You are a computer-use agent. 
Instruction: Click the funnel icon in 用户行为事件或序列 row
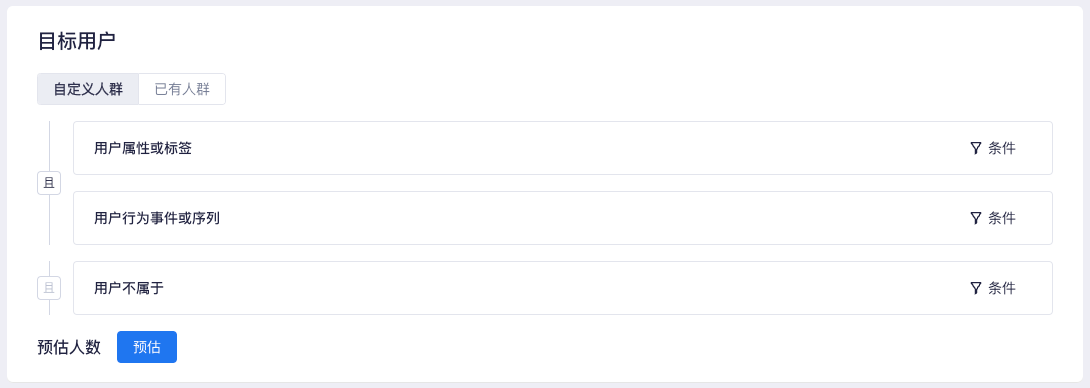[975, 218]
